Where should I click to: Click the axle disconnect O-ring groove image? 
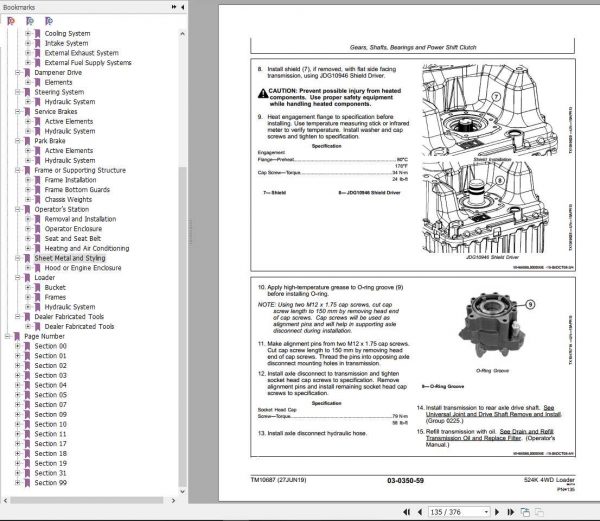click(492, 325)
